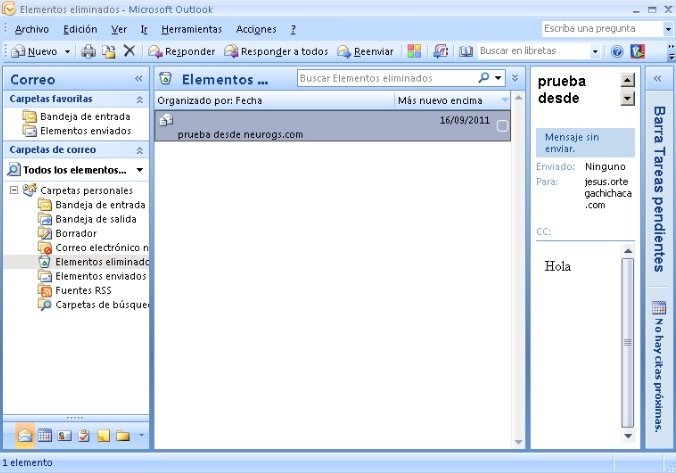Click the deleted items icon in header

click(x=166, y=78)
